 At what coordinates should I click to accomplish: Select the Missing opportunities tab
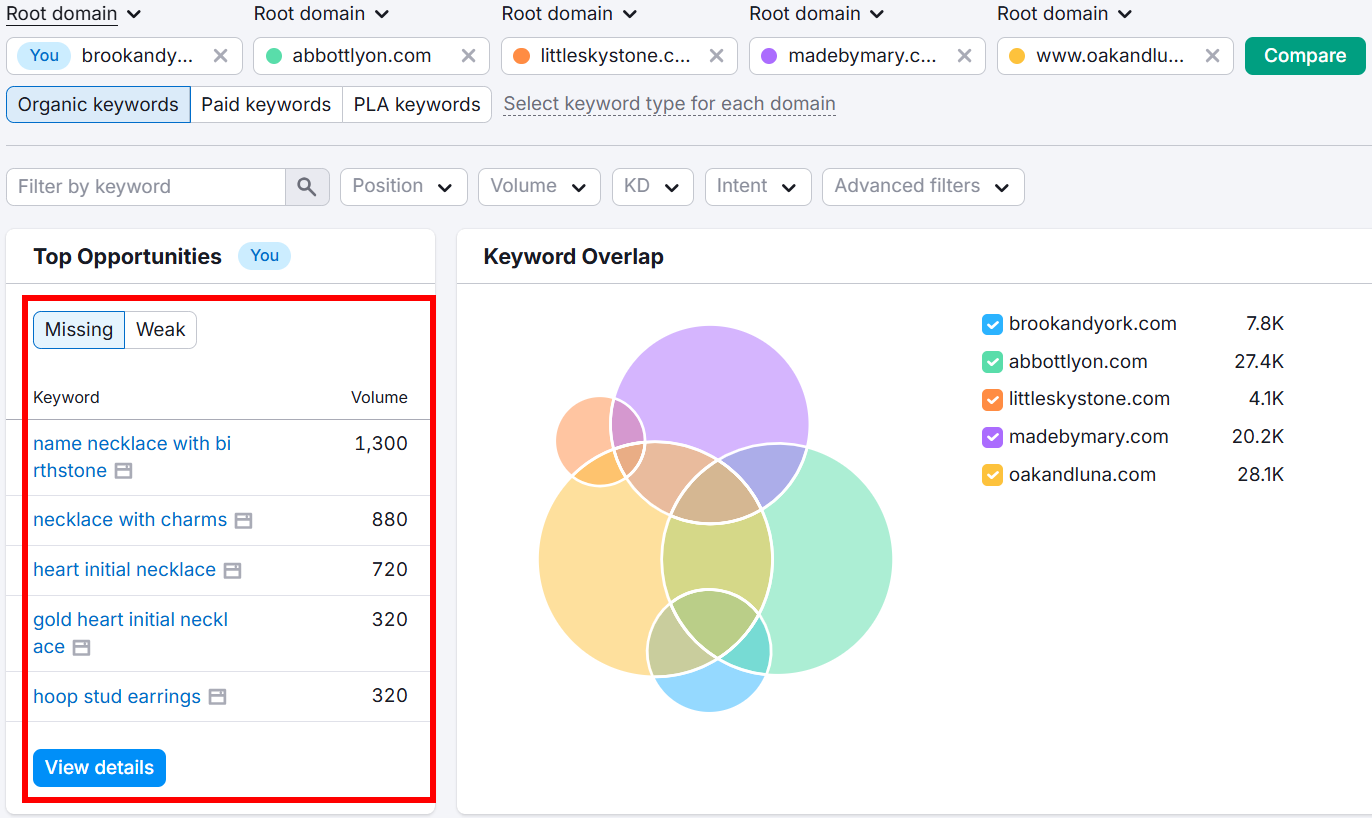[x=79, y=330]
